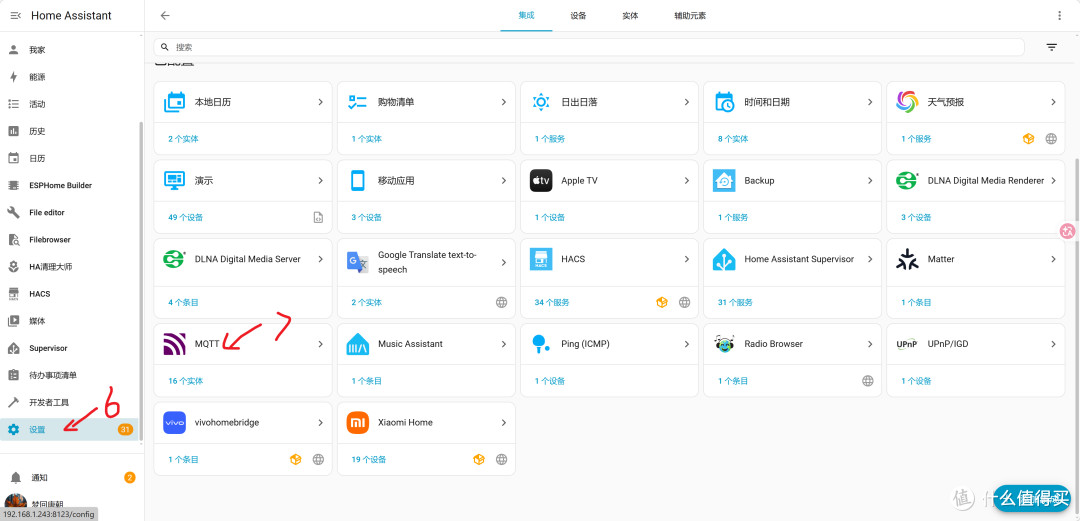
Task: Click the HACS integration icon
Action: coord(541,259)
